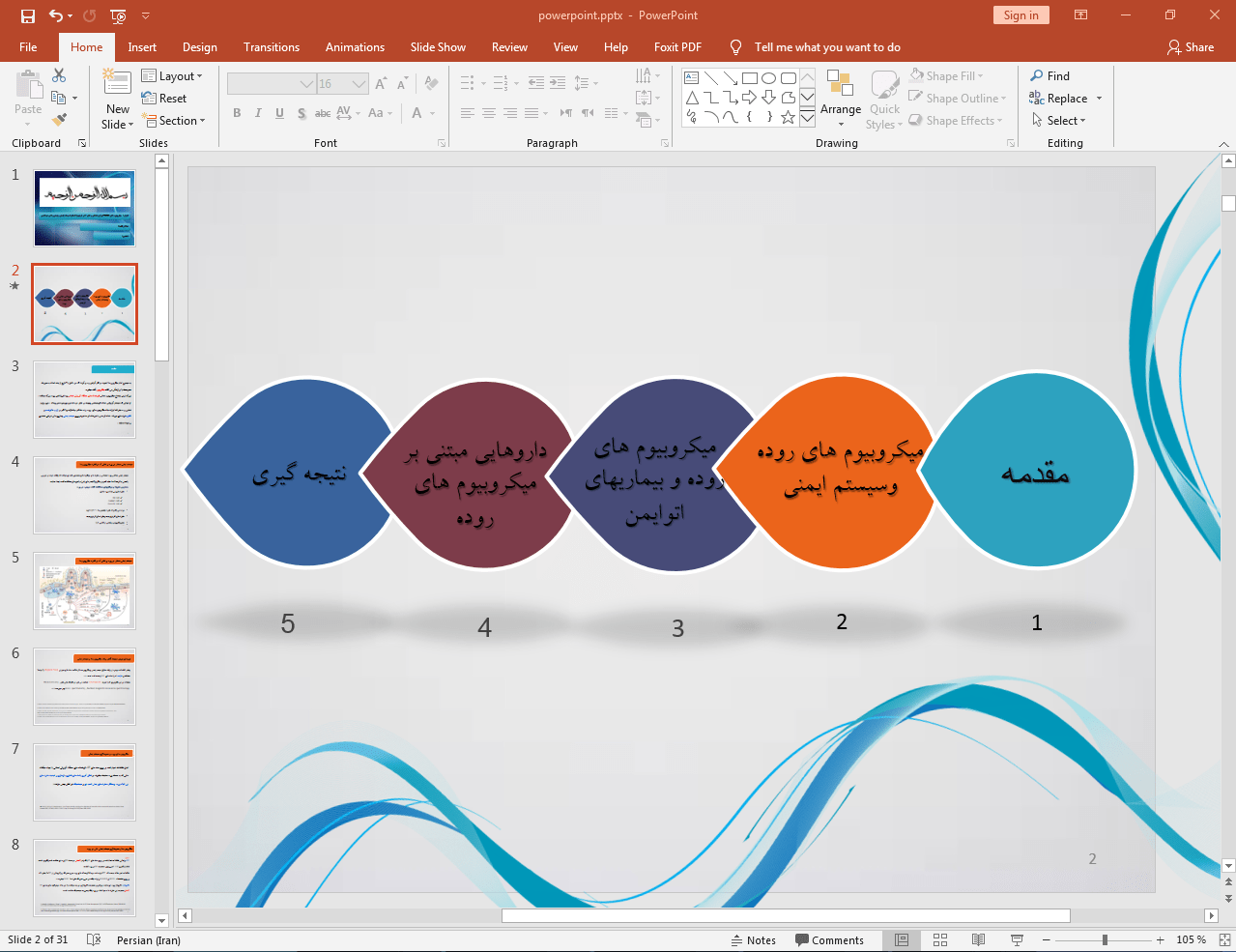Click the Find magnifier icon
Screen dimensions: 1236x952
(x=1037, y=75)
